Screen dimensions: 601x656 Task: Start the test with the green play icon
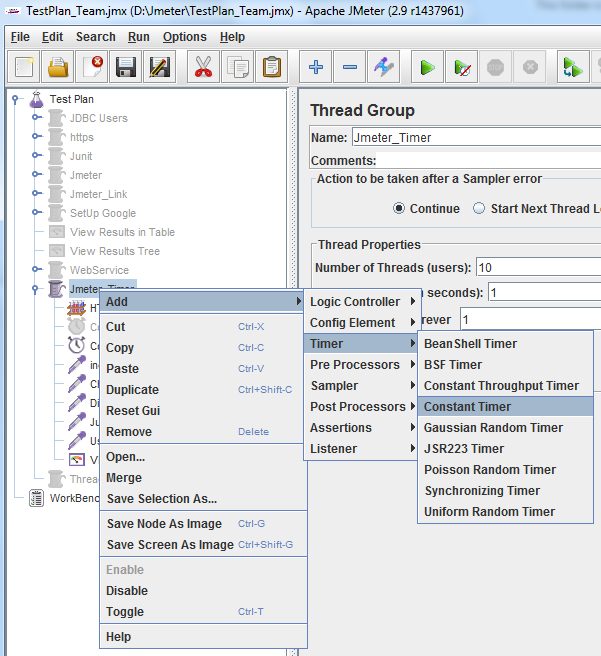click(427, 67)
